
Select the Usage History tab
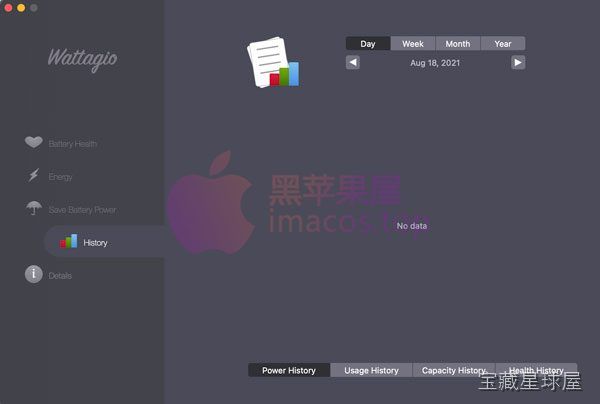tap(371, 370)
